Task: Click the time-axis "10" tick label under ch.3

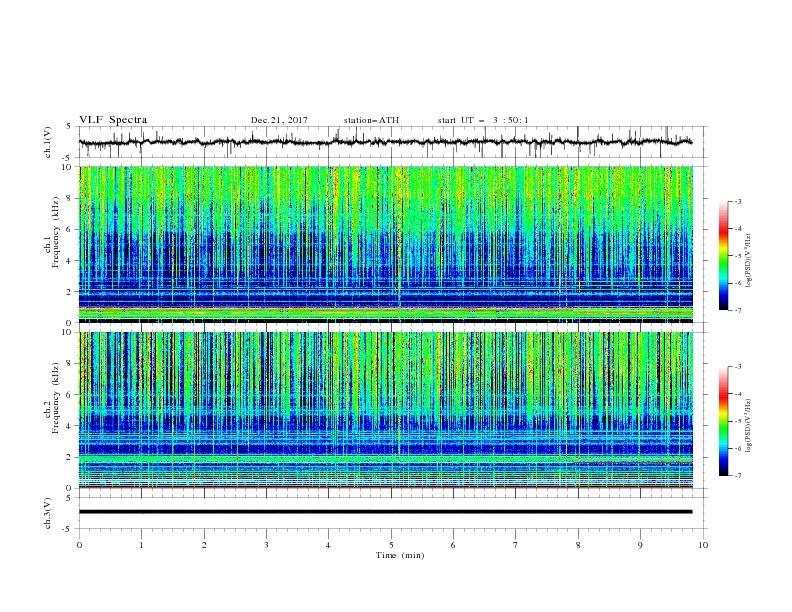Action: (x=703, y=545)
